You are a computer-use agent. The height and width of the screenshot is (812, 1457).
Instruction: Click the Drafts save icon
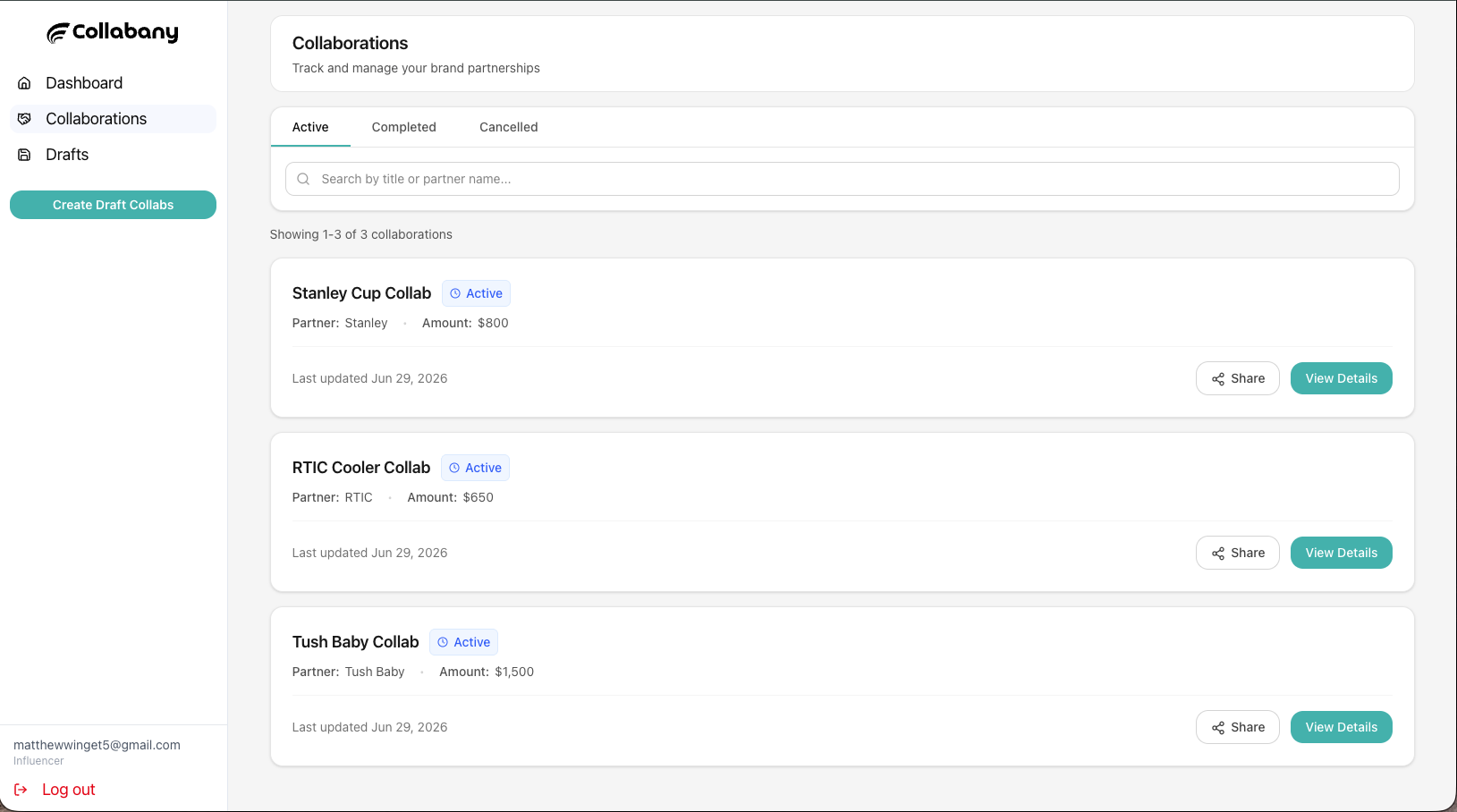pos(25,155)
